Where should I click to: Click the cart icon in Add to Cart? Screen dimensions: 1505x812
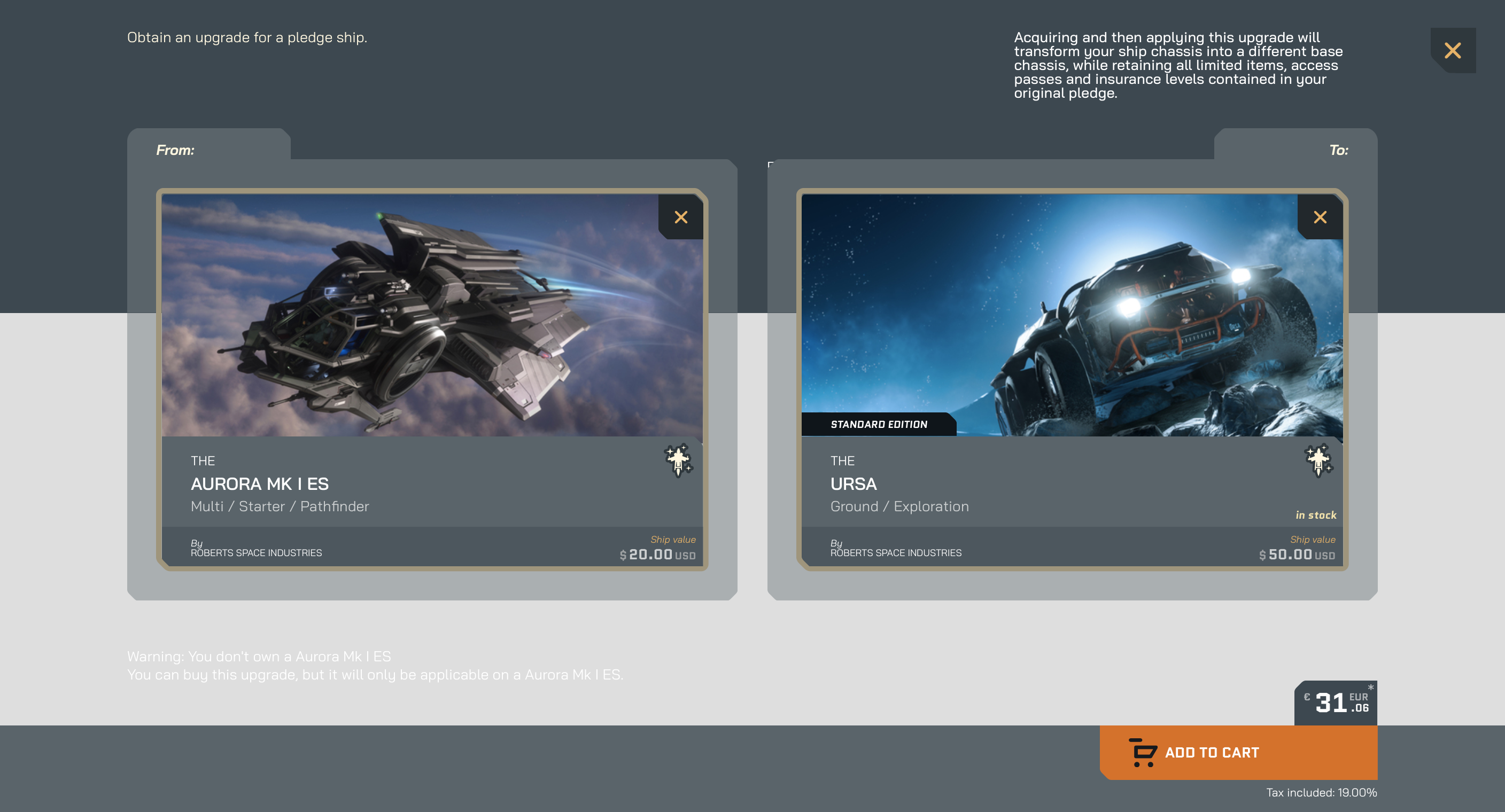pos(1142,752)
